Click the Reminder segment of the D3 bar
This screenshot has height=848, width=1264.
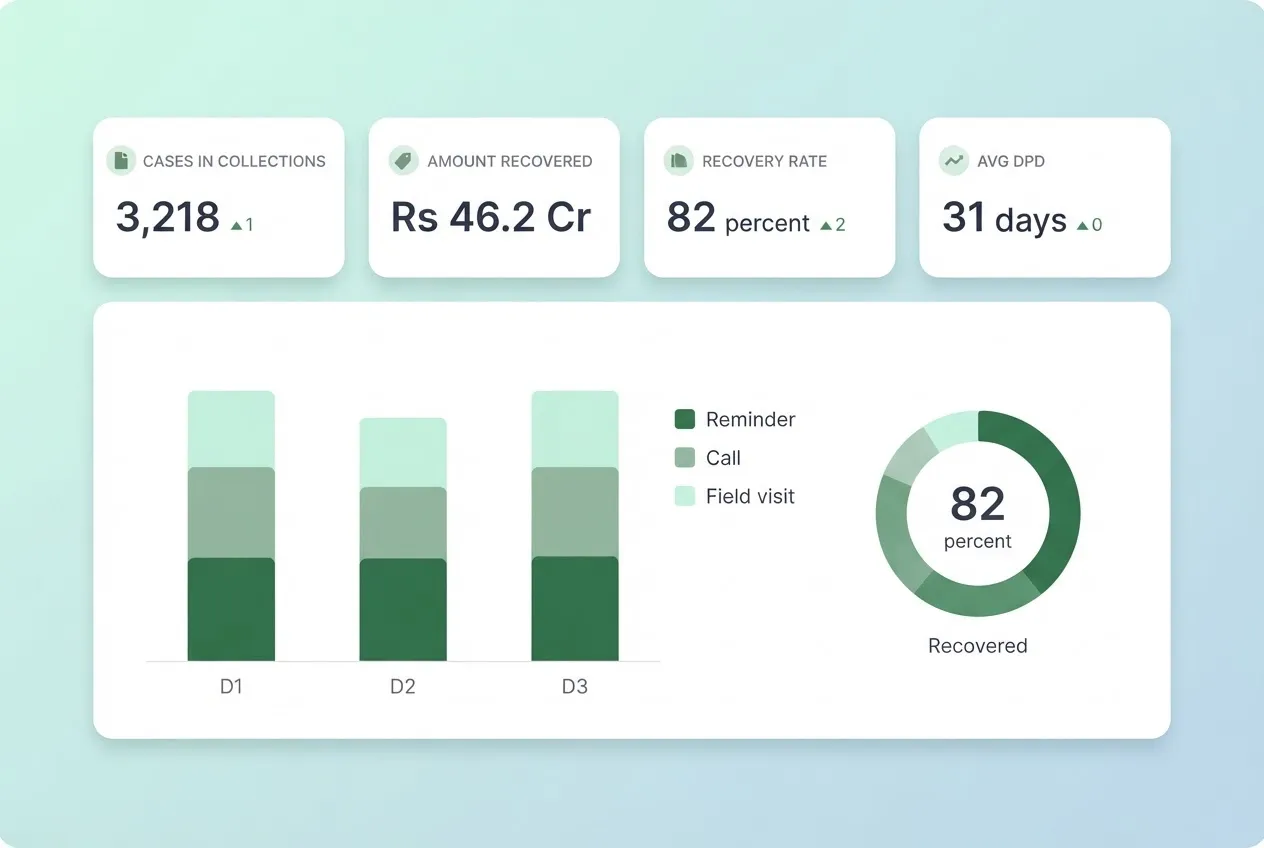click(x=575, y=609)
